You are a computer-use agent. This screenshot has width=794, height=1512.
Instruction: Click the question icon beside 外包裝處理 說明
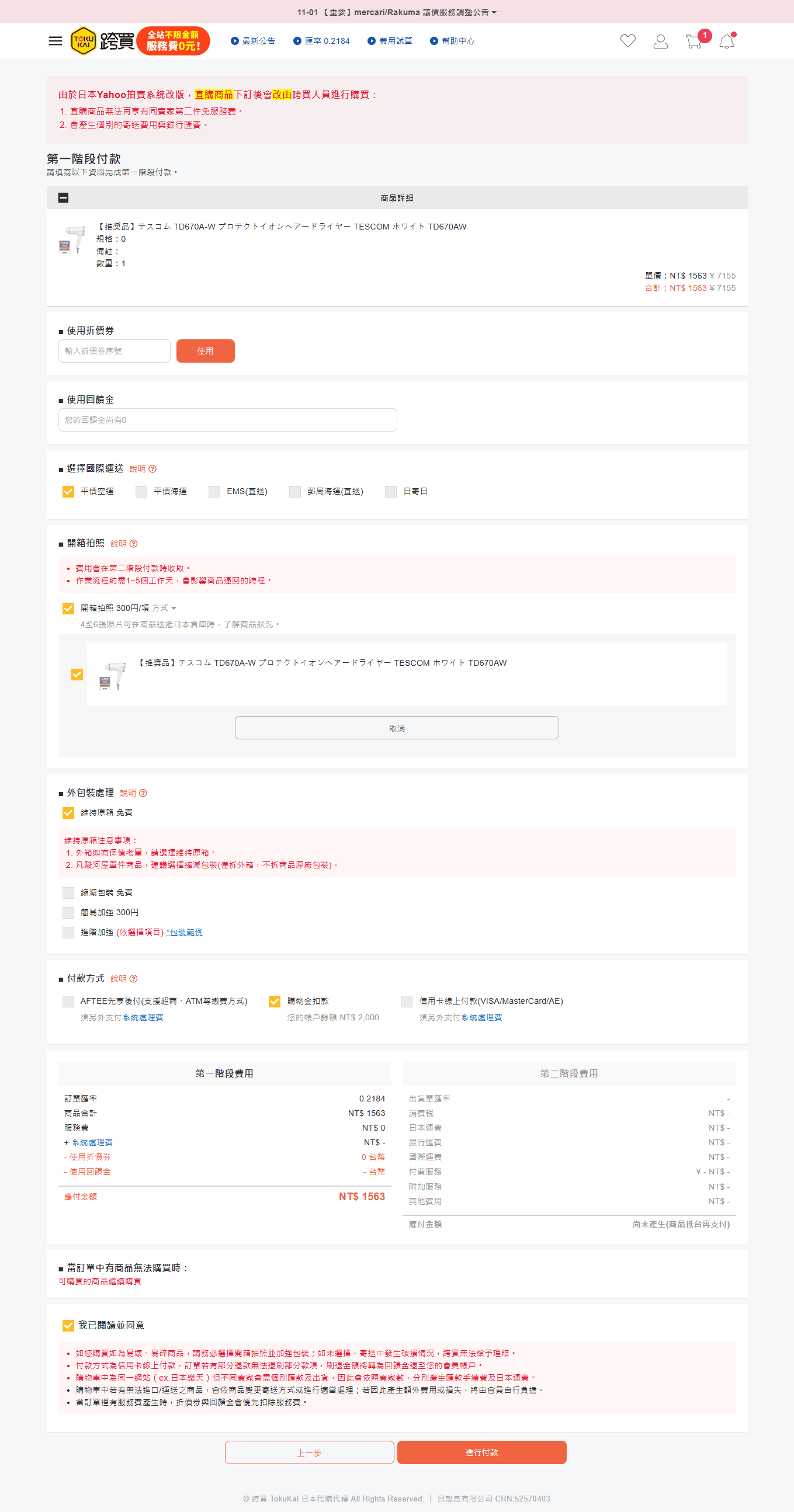pos(143,793)
